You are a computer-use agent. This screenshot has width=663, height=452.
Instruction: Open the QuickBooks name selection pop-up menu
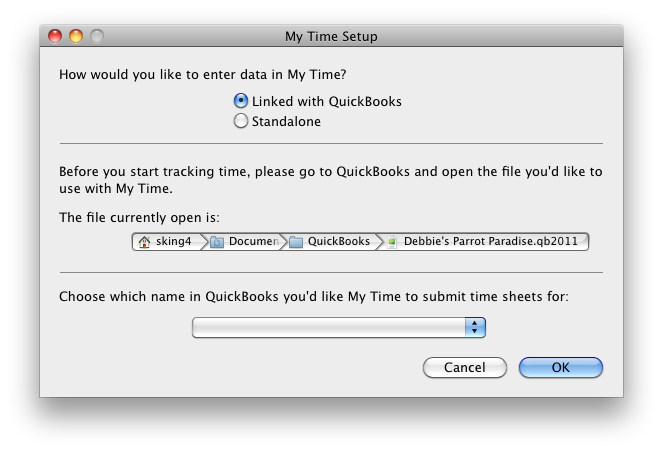click(x=339, y=328)
